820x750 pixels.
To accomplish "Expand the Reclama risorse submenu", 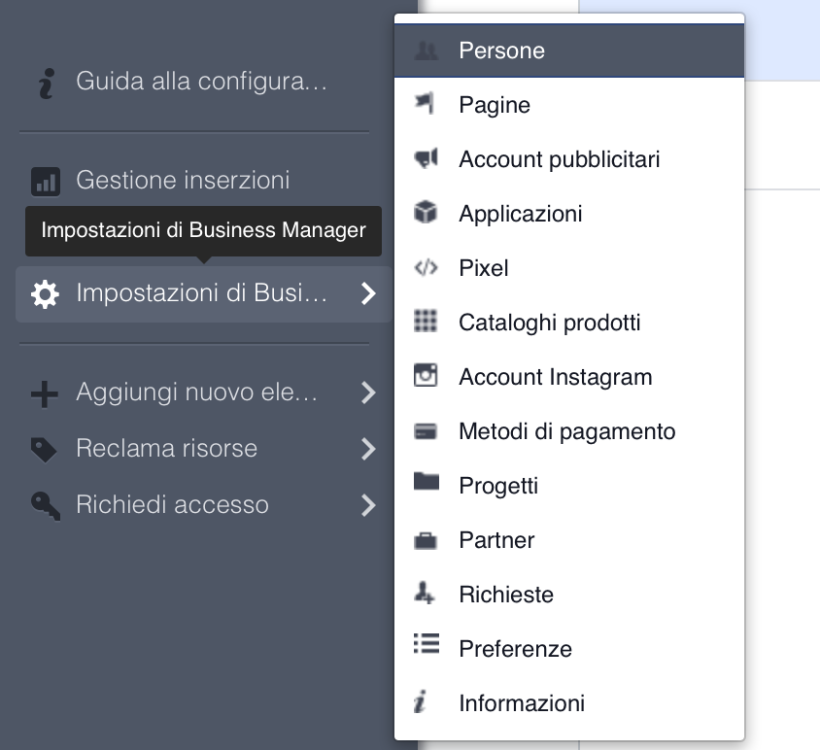I will click(x=369, y=449).
